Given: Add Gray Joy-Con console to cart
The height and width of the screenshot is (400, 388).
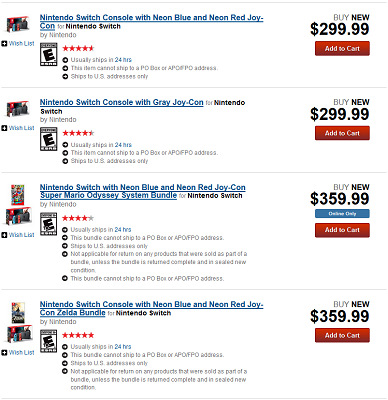Looking at the screenshot, I should pyautogui.click(x=342, y=133).
